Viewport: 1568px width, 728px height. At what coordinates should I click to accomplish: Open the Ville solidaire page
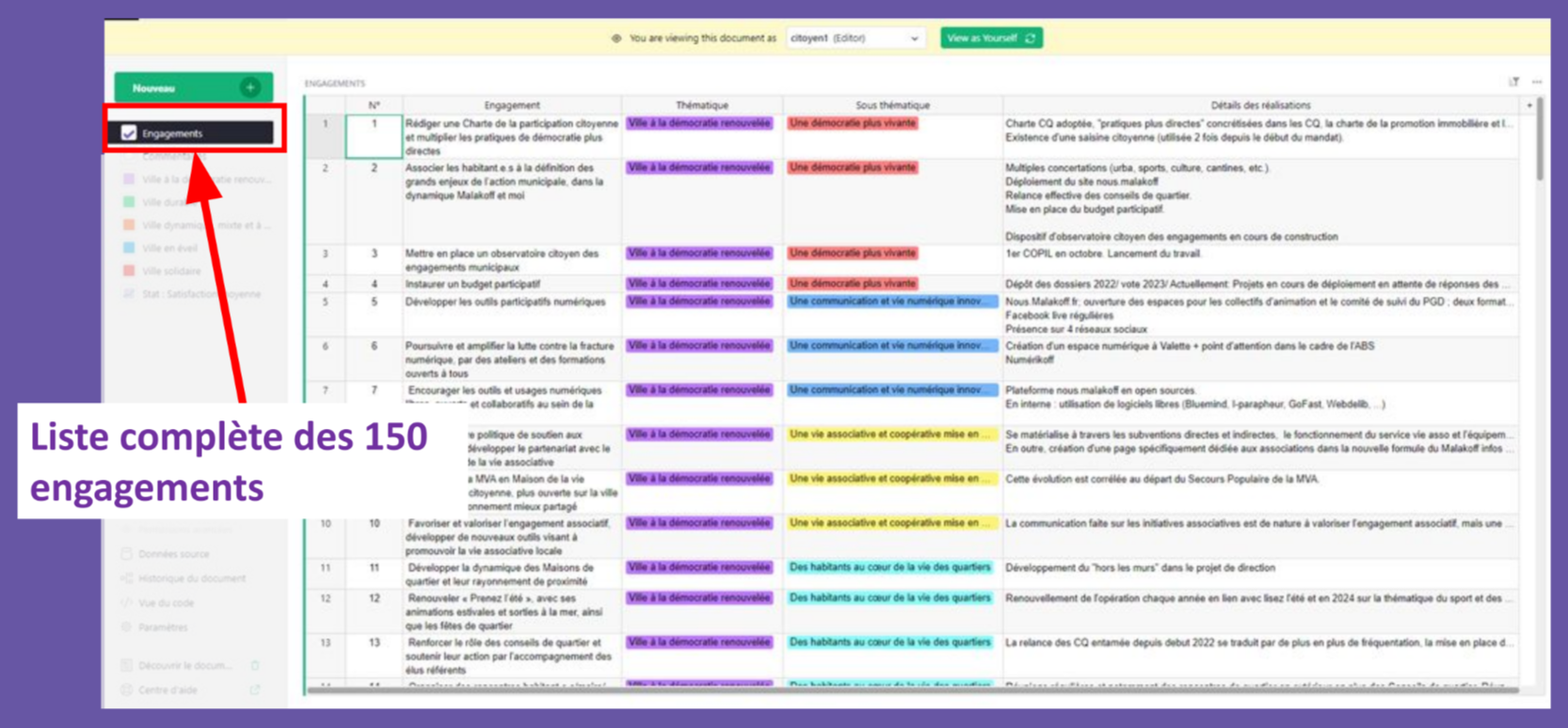(171, 271)
